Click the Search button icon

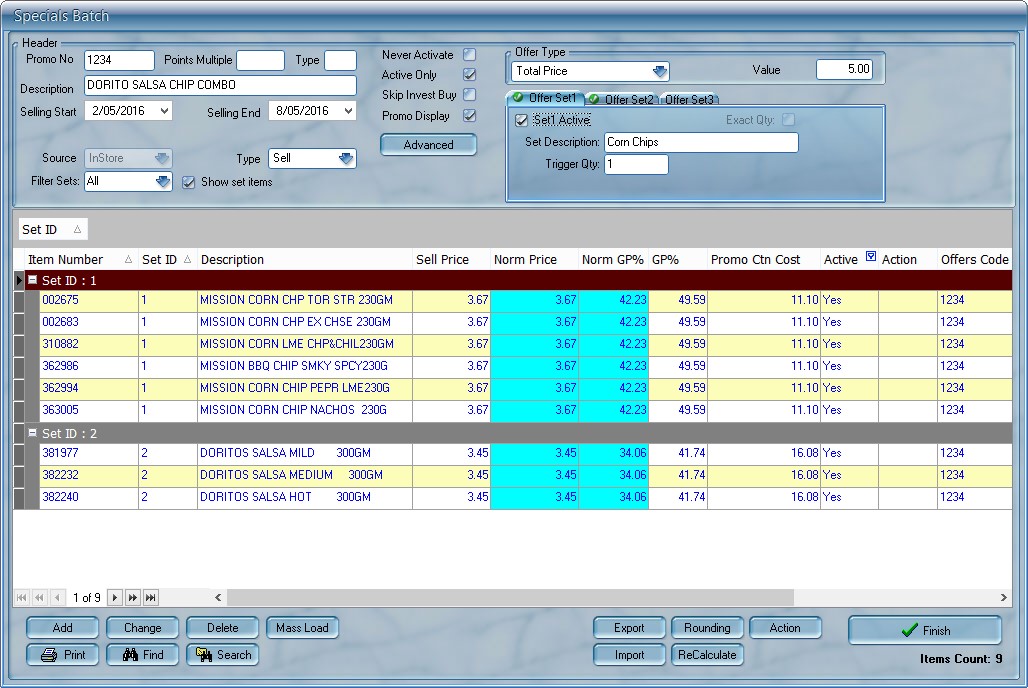tap(204, 655)
